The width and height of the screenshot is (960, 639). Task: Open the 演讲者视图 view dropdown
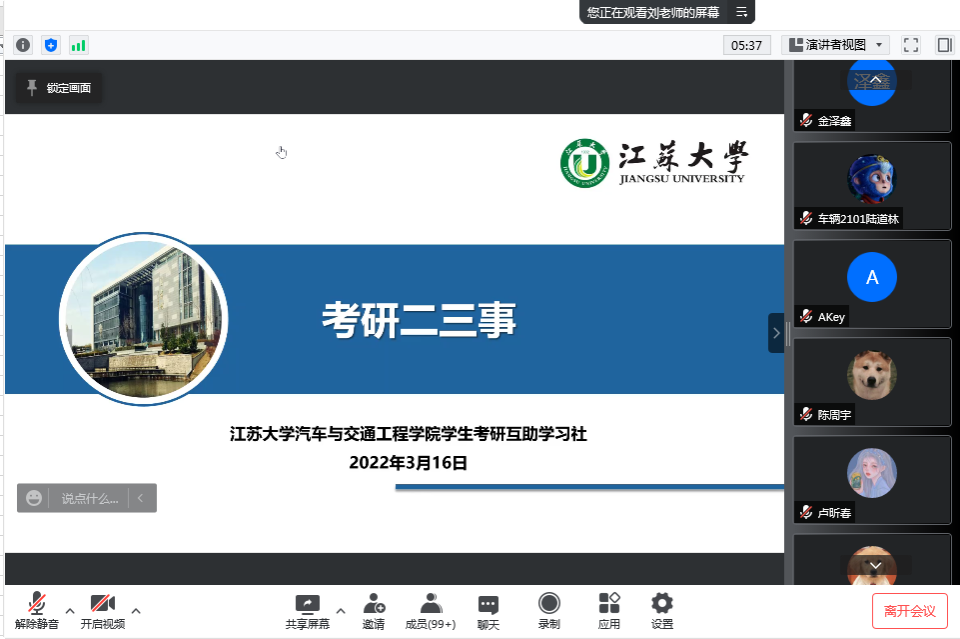836,45
